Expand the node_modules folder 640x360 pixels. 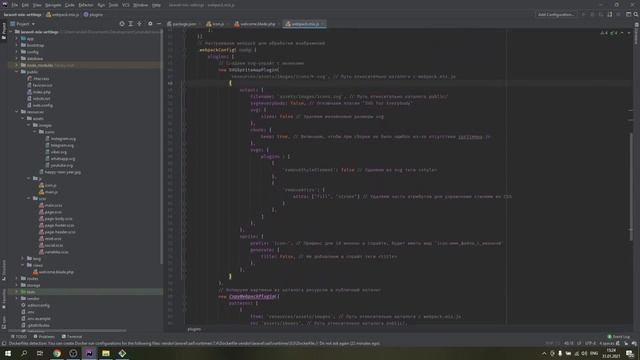pos(17,65)
